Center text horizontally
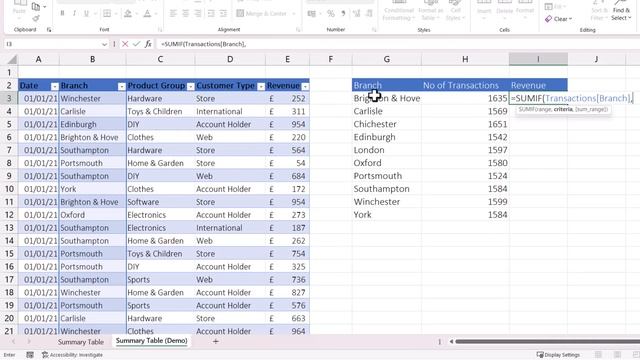 [185, 13]
